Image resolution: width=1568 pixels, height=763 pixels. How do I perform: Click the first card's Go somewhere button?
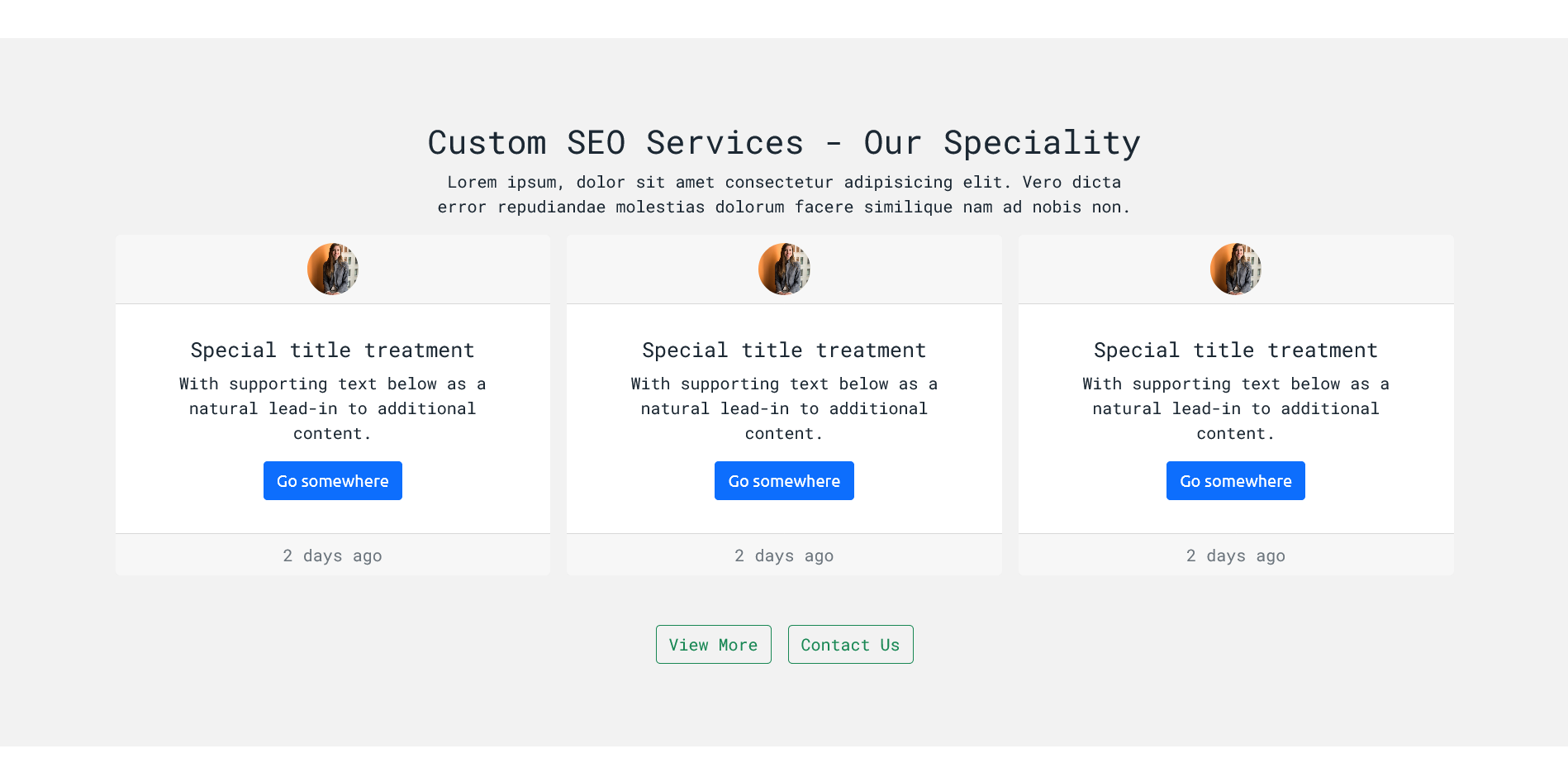click(x=332, y=480)
